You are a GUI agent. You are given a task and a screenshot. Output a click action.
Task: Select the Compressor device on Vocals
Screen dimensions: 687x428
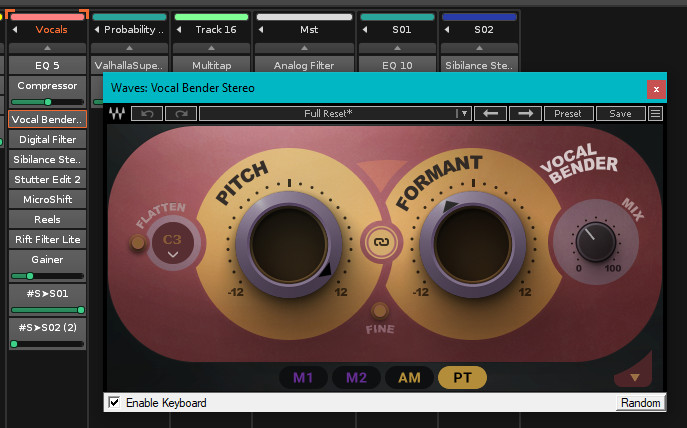[47, 86]
